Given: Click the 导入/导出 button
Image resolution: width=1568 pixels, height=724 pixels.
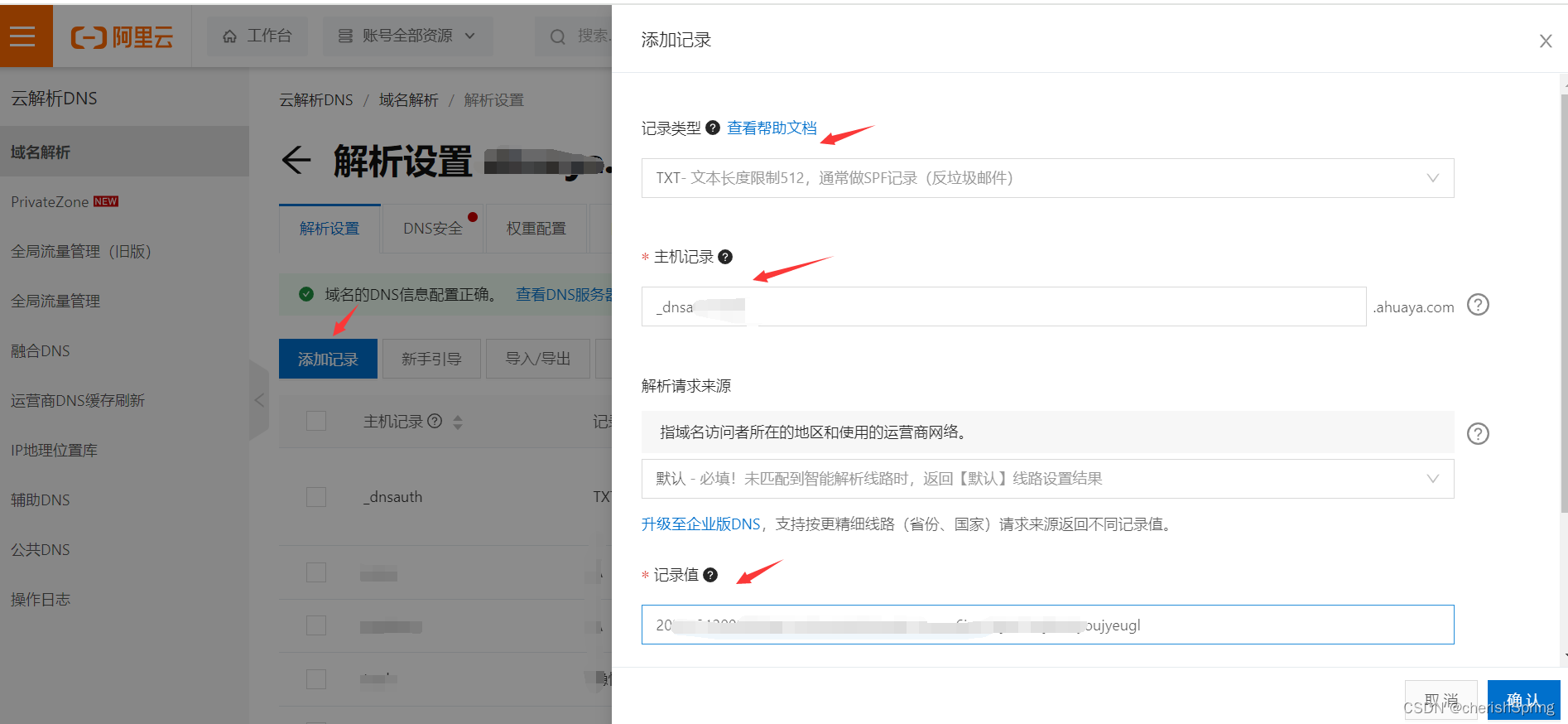Looking at the screenshot, I should tap(538, 359).
